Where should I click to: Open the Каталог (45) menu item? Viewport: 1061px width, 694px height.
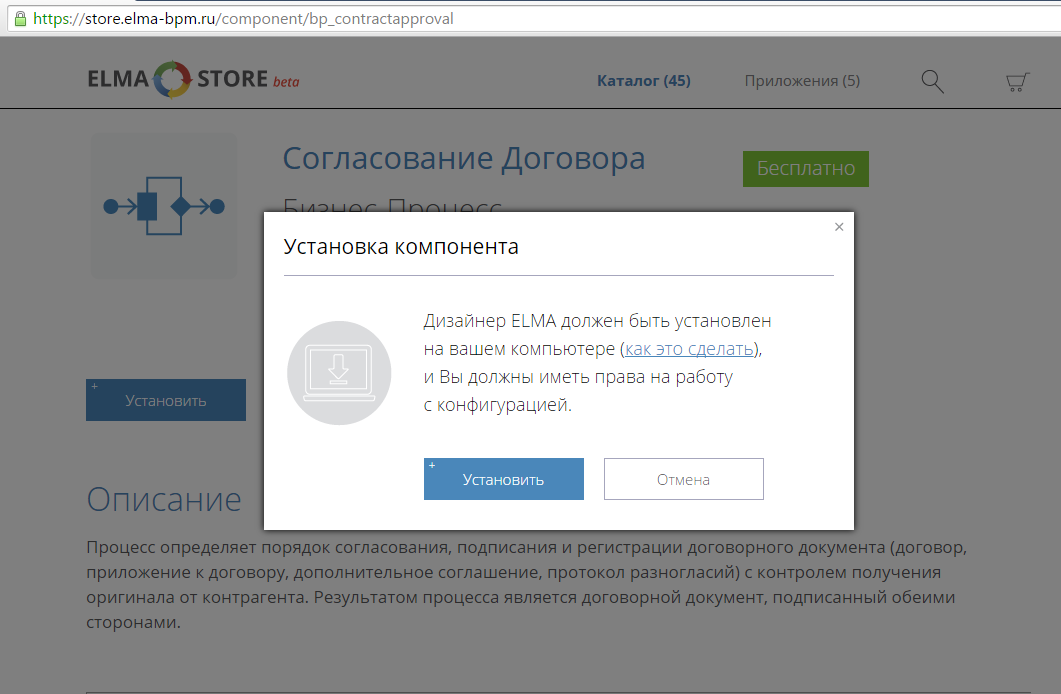[x=644, y=80]
